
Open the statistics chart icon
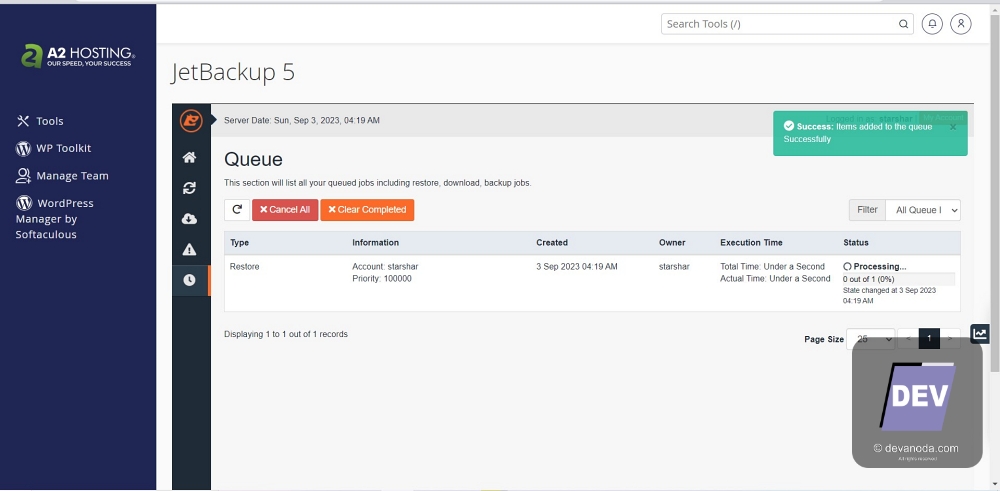tap(980, 333)
